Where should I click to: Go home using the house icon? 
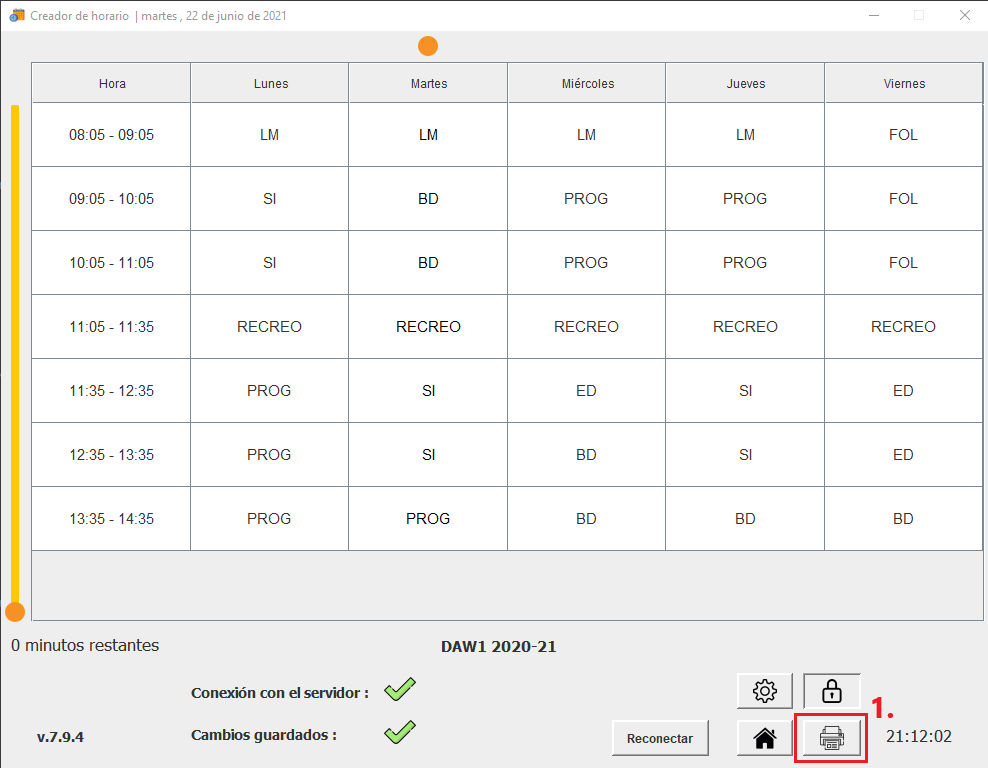tap(765, 738)
